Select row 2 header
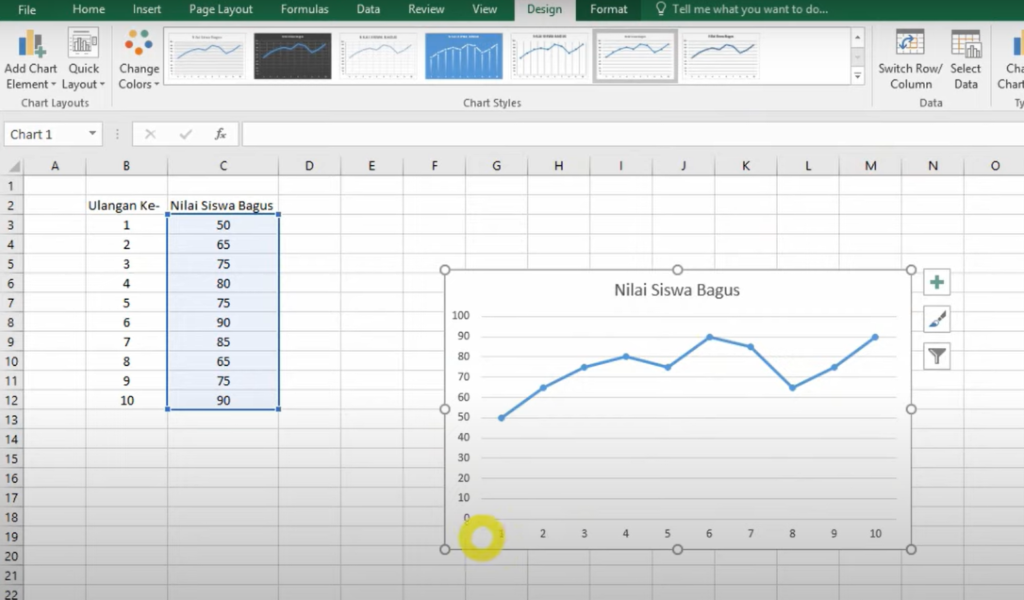 [x=11, y=205]
